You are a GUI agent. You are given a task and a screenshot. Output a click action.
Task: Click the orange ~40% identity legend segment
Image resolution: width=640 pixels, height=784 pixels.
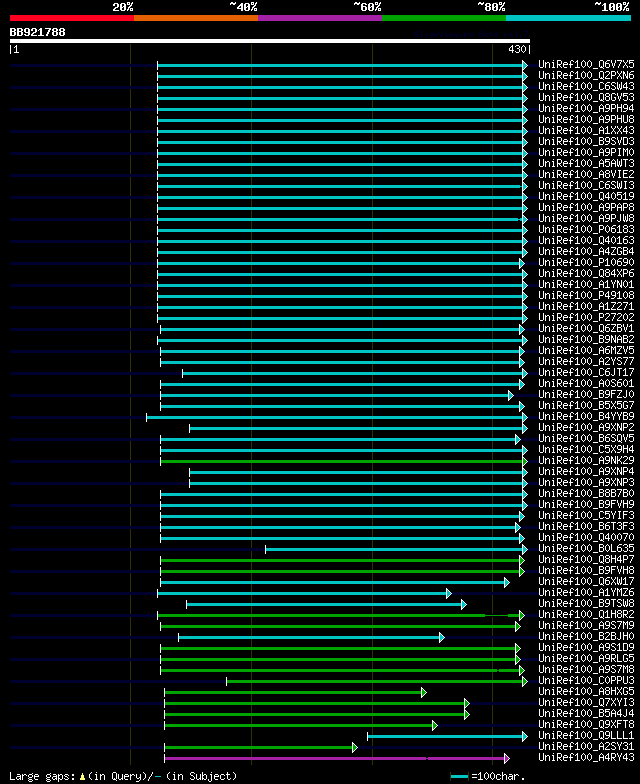coord(196,18)
